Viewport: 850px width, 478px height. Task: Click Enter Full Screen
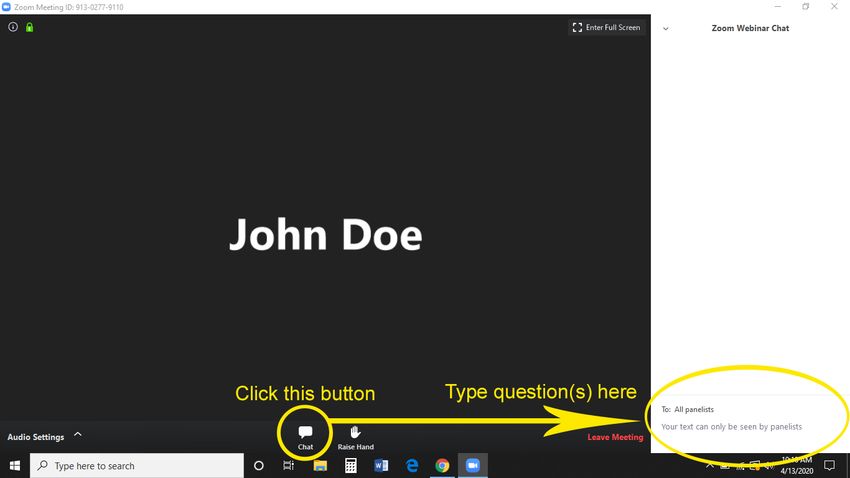coord(607,27)
